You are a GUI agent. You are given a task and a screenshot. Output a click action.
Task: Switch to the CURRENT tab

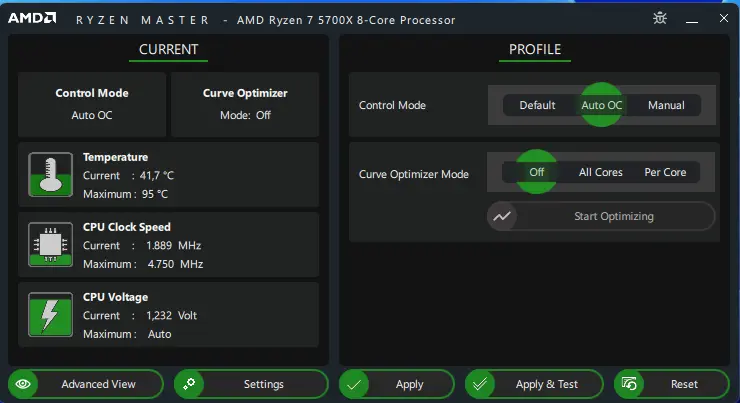tap(168, 50)
